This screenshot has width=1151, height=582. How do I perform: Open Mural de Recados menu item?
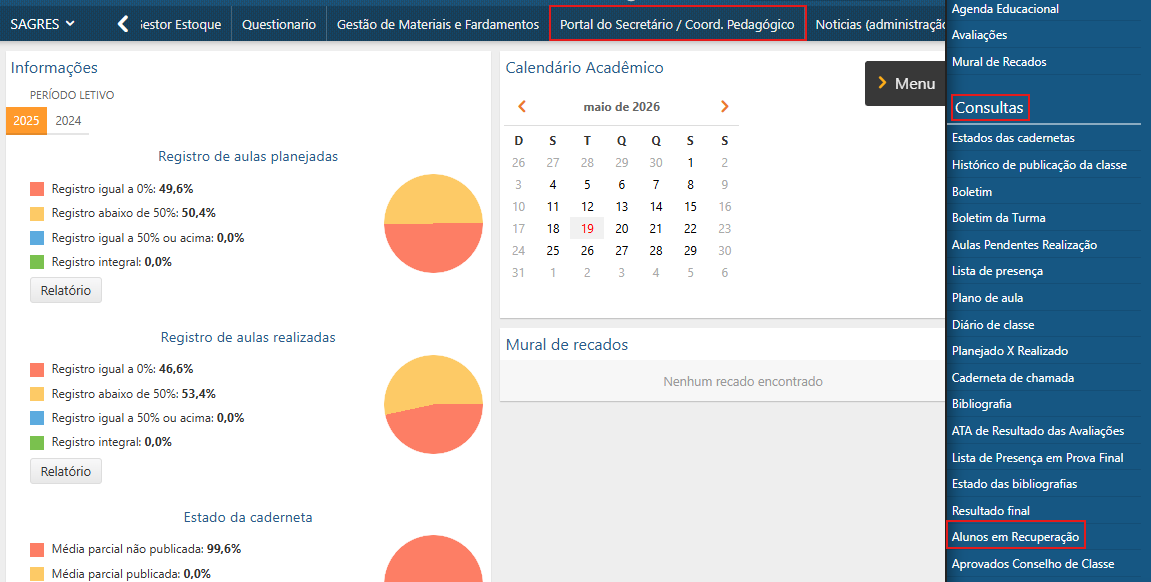click(x=999, y=62)
